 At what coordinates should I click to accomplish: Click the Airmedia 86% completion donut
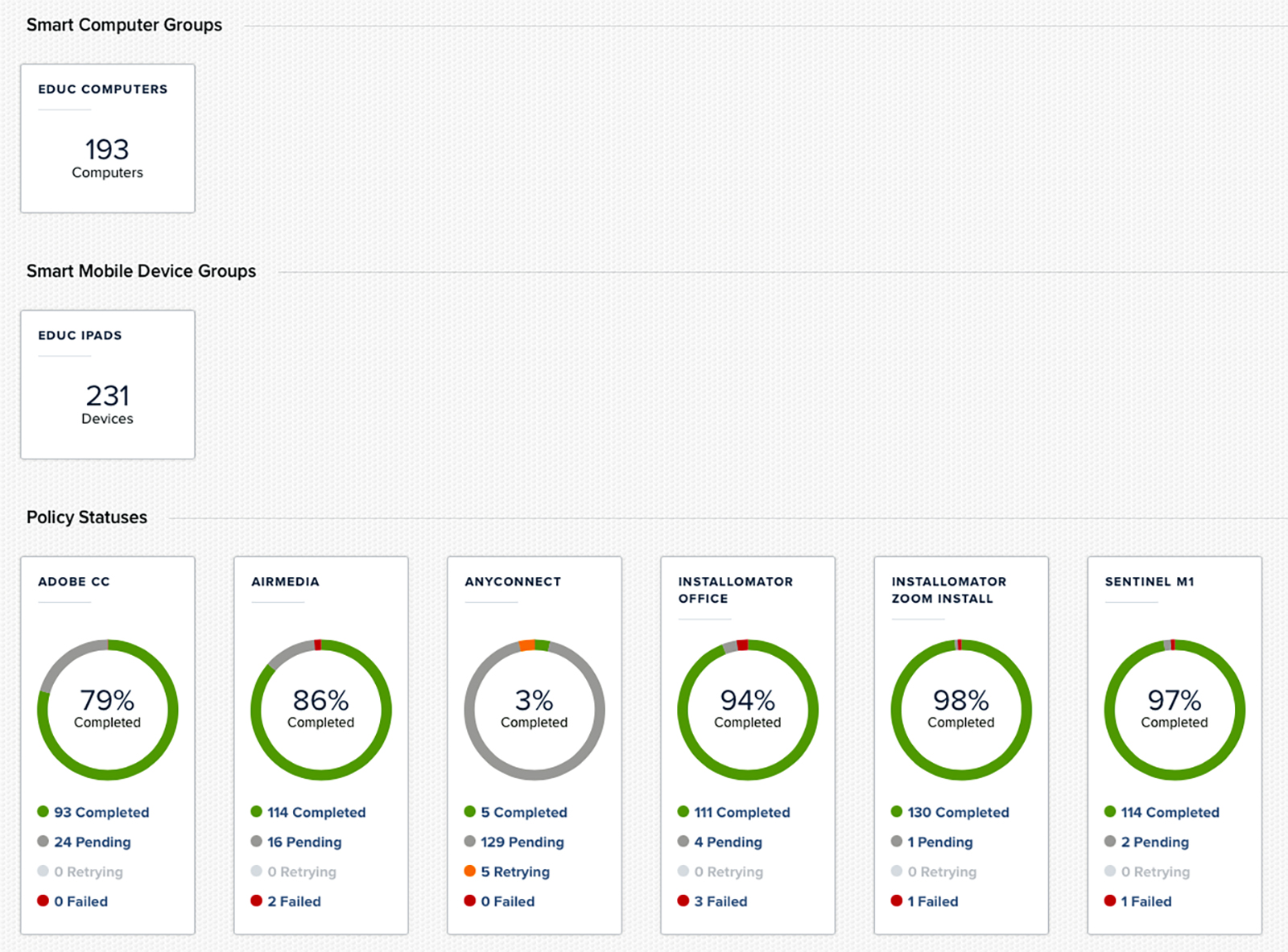coord(321,710)
